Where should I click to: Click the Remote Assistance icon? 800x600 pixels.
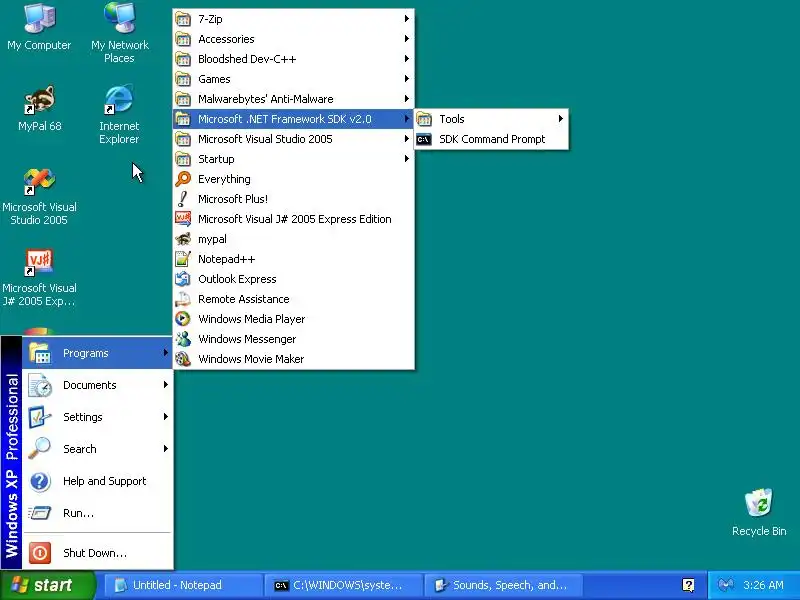(x=183, y=299)
